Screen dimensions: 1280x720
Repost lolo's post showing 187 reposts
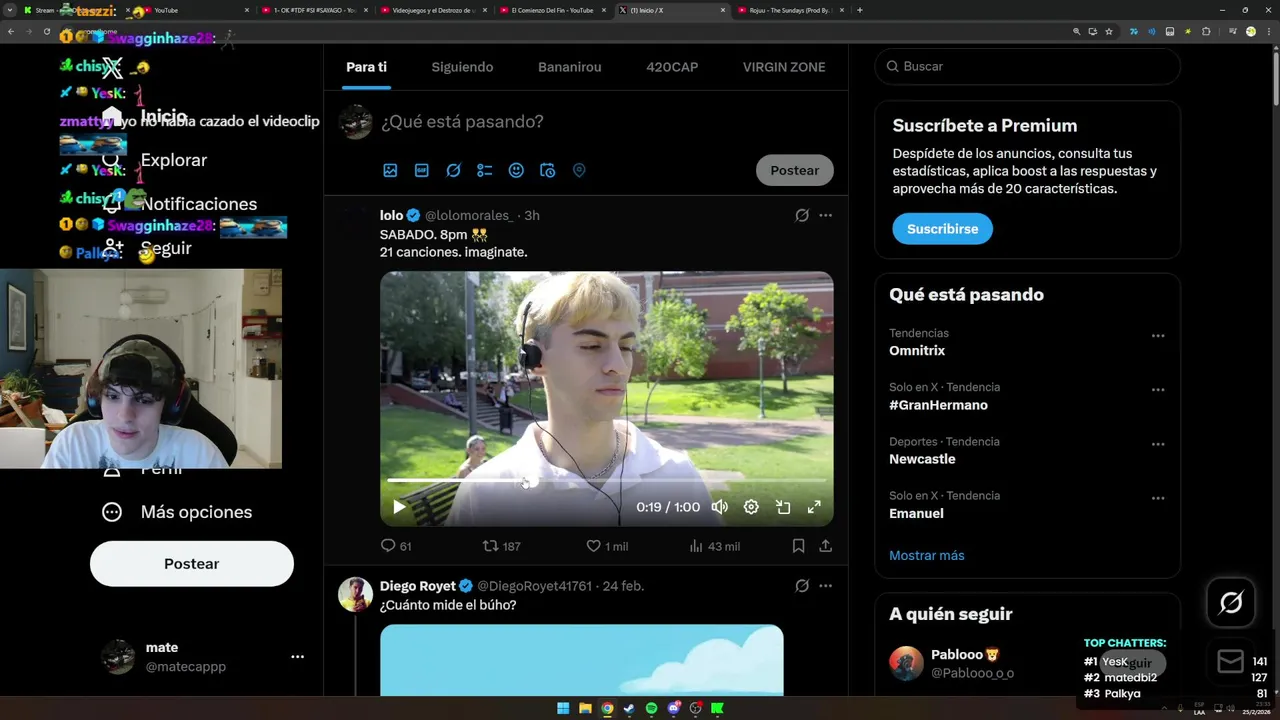502,546
